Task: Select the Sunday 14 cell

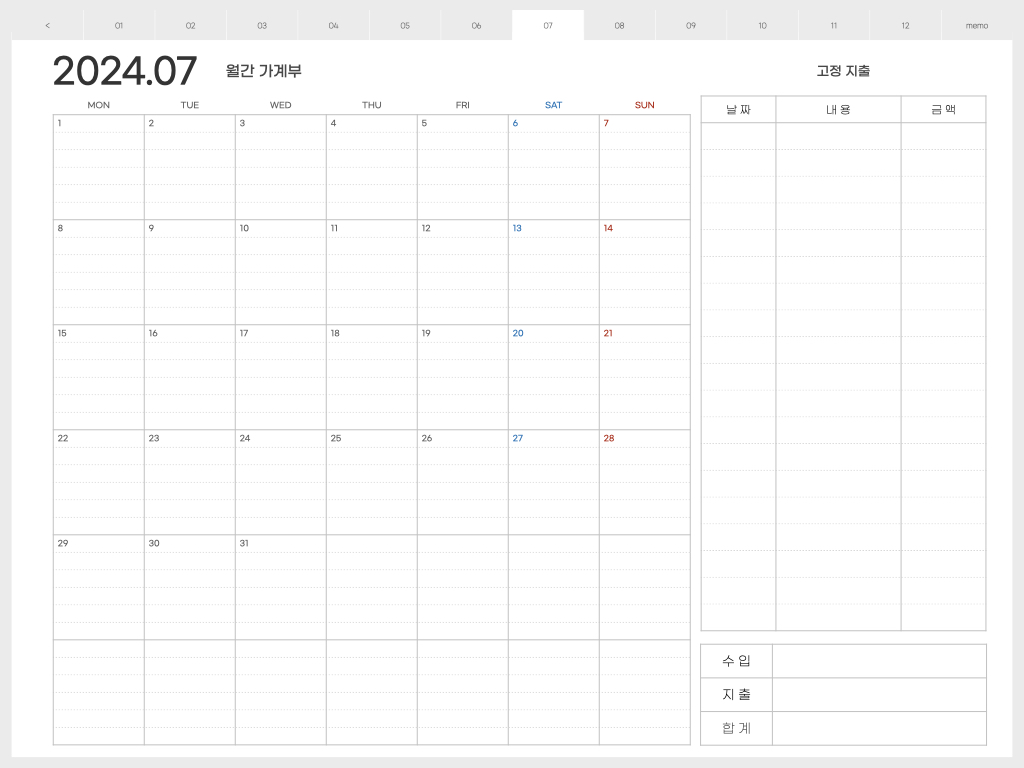Action: 645,272
